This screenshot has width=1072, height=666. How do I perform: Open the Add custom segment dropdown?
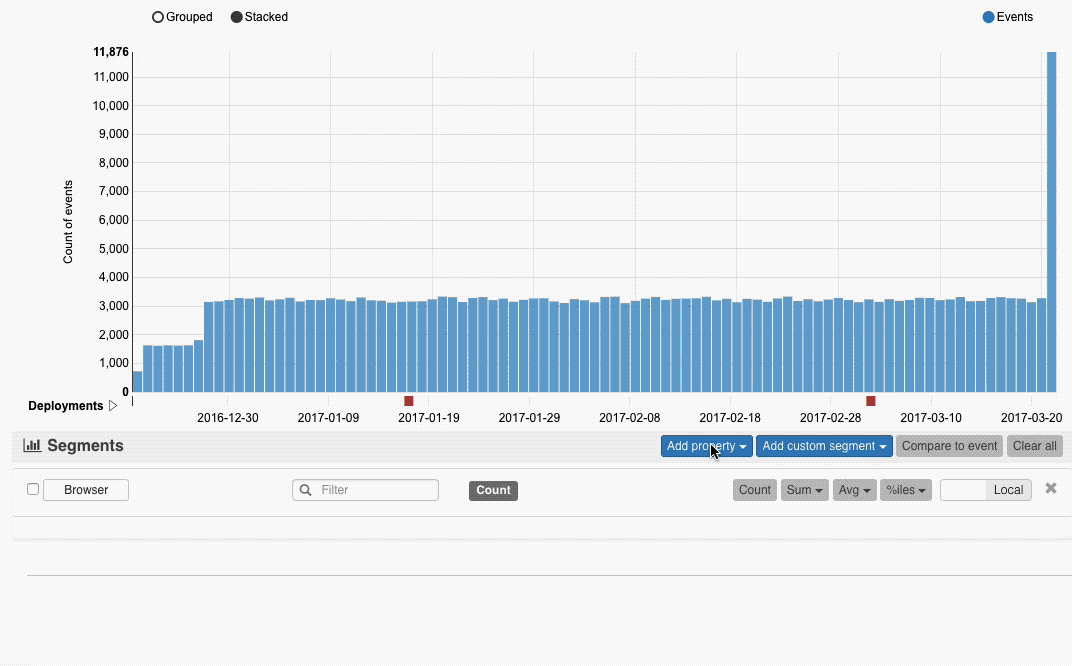(824, 446)
